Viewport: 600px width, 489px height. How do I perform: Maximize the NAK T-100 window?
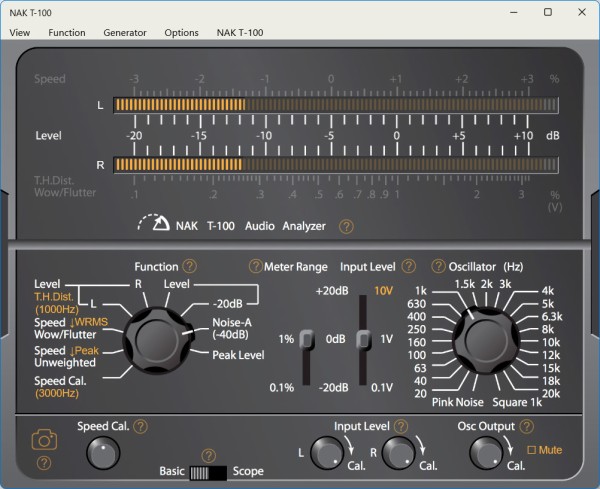[x=548, y=12]
